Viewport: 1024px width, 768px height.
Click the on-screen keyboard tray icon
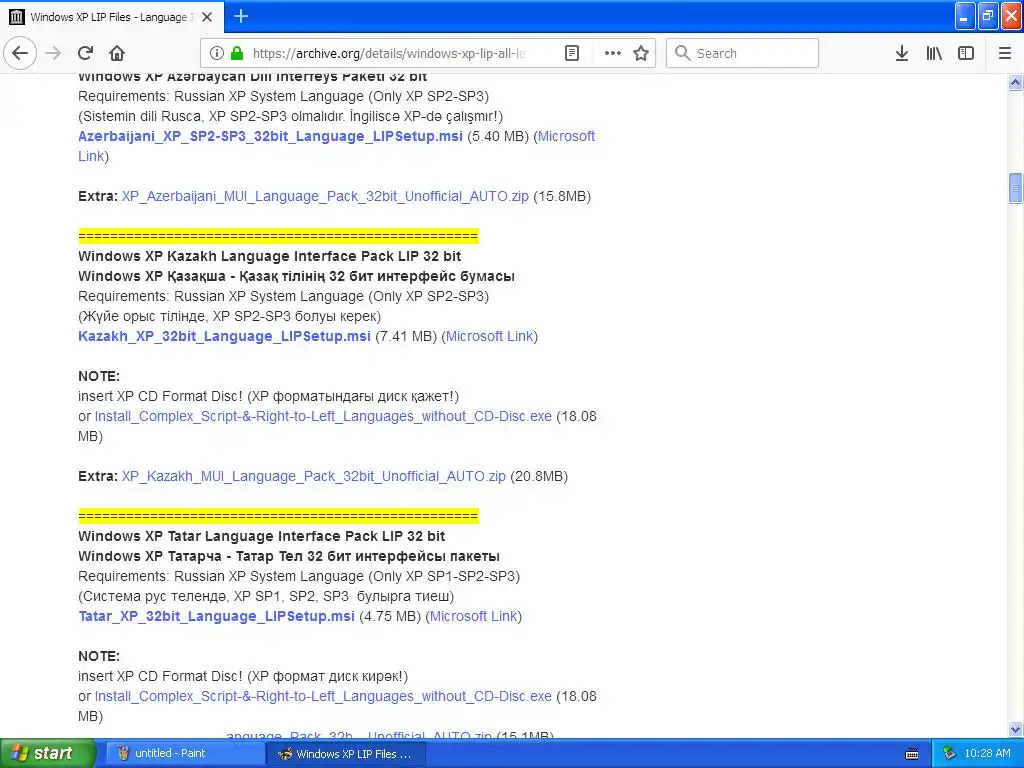(912, 754)
